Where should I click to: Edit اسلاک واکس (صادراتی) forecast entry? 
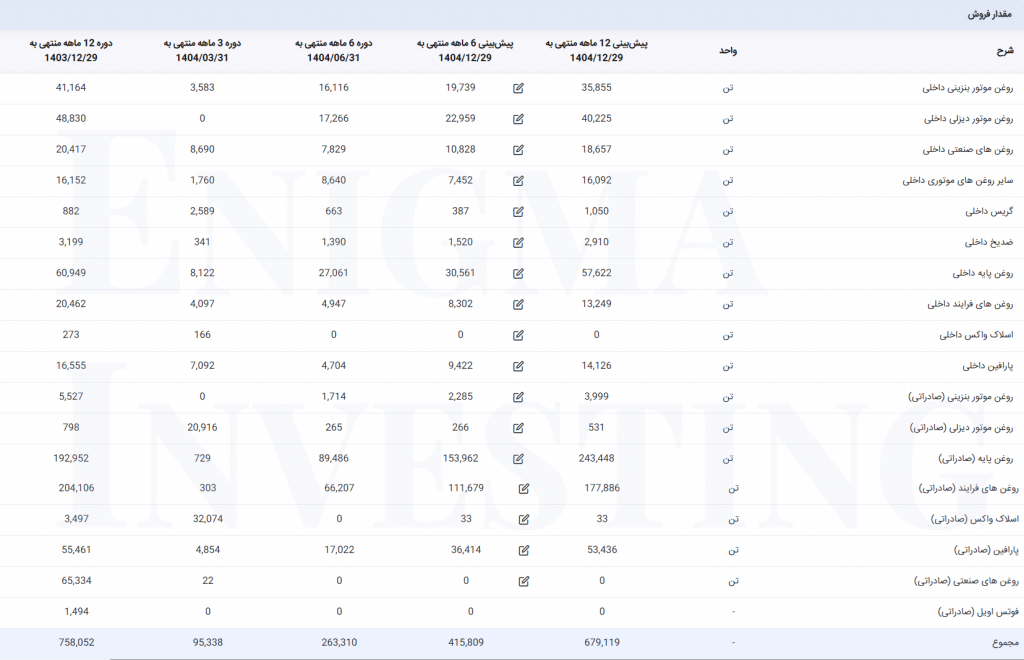[x=524, y=519]
